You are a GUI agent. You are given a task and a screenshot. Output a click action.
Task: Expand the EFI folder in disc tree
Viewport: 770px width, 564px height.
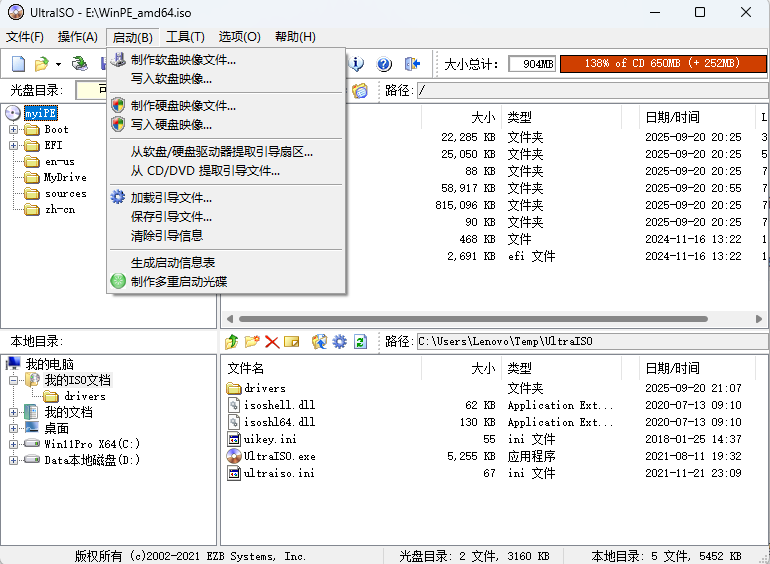(x=13, y=145)
